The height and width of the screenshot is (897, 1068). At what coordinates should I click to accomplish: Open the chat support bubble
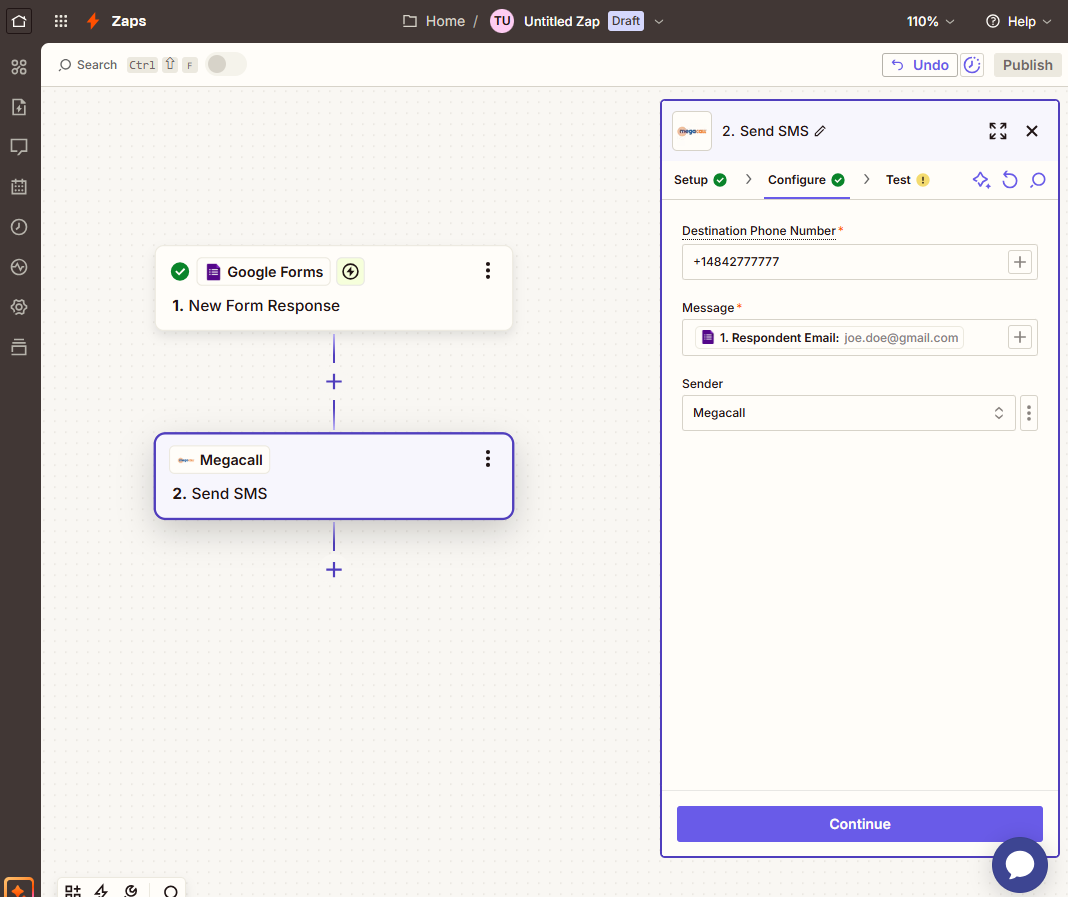pyautogui.click(x=1019, y=864)
